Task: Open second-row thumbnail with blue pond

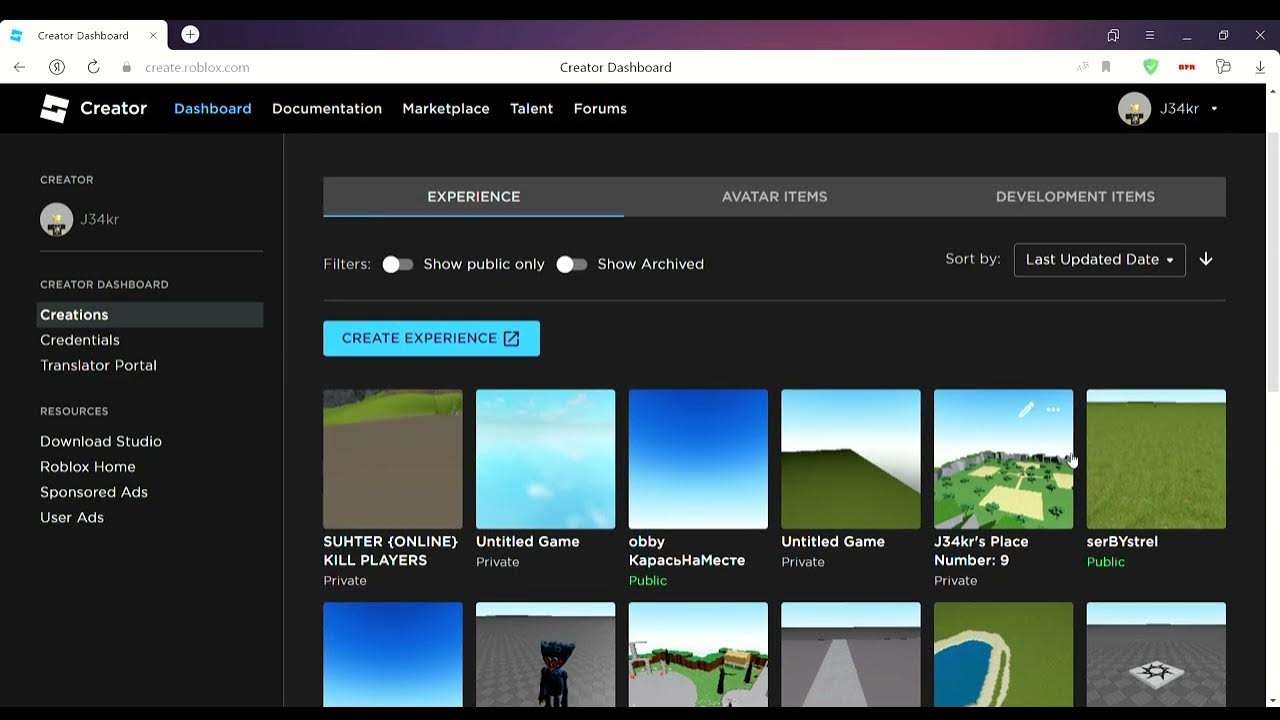Action: [x=1003, y=655]
